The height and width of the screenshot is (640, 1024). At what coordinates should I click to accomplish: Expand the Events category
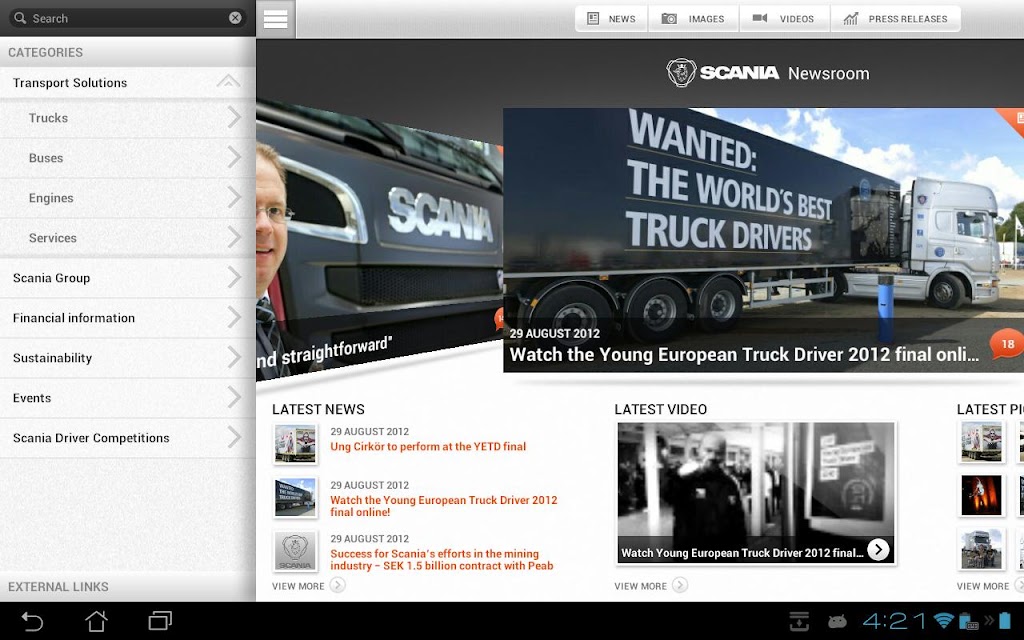tap(127, 398)
